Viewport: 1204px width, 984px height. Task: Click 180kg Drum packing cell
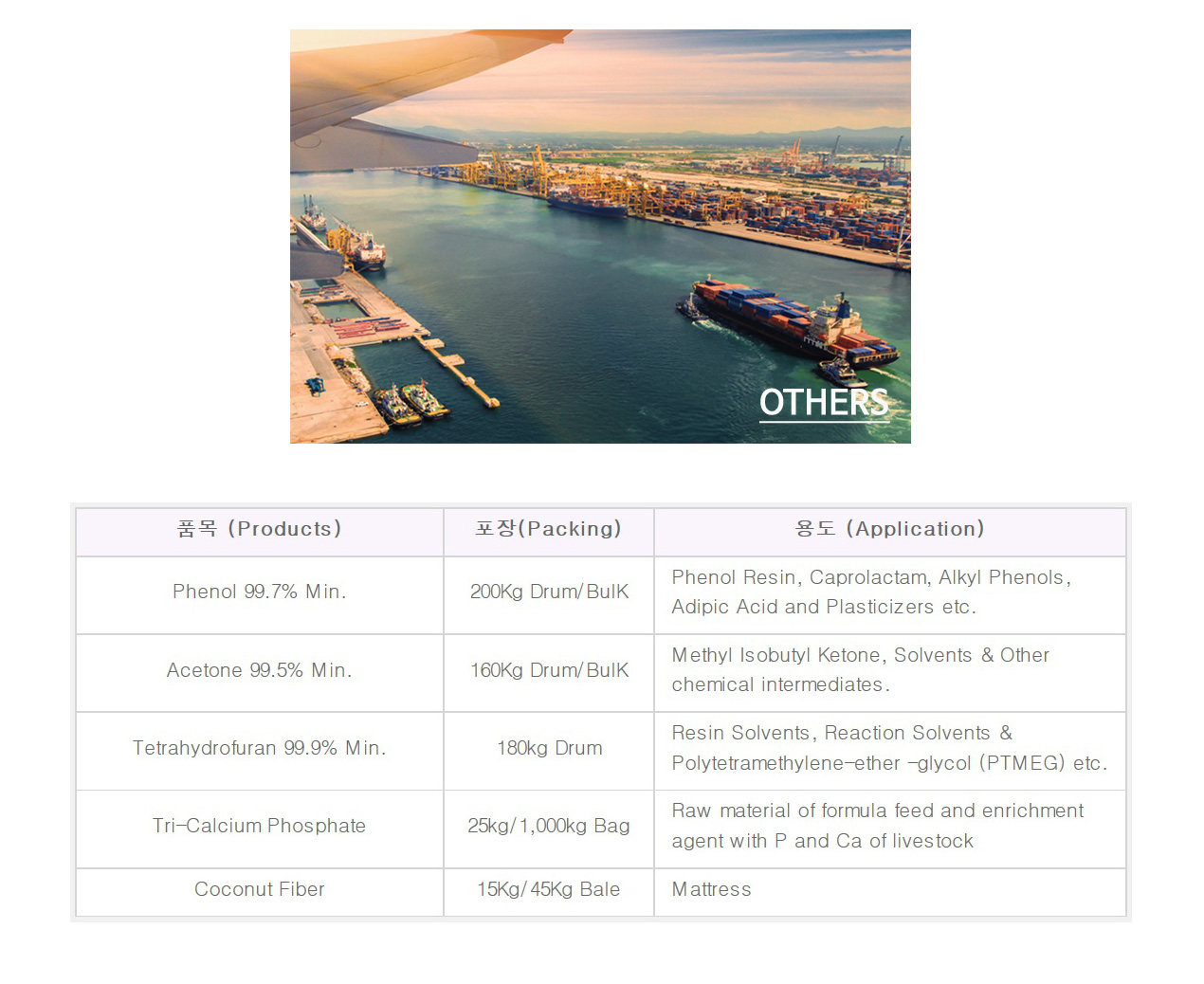pos(549,748)
